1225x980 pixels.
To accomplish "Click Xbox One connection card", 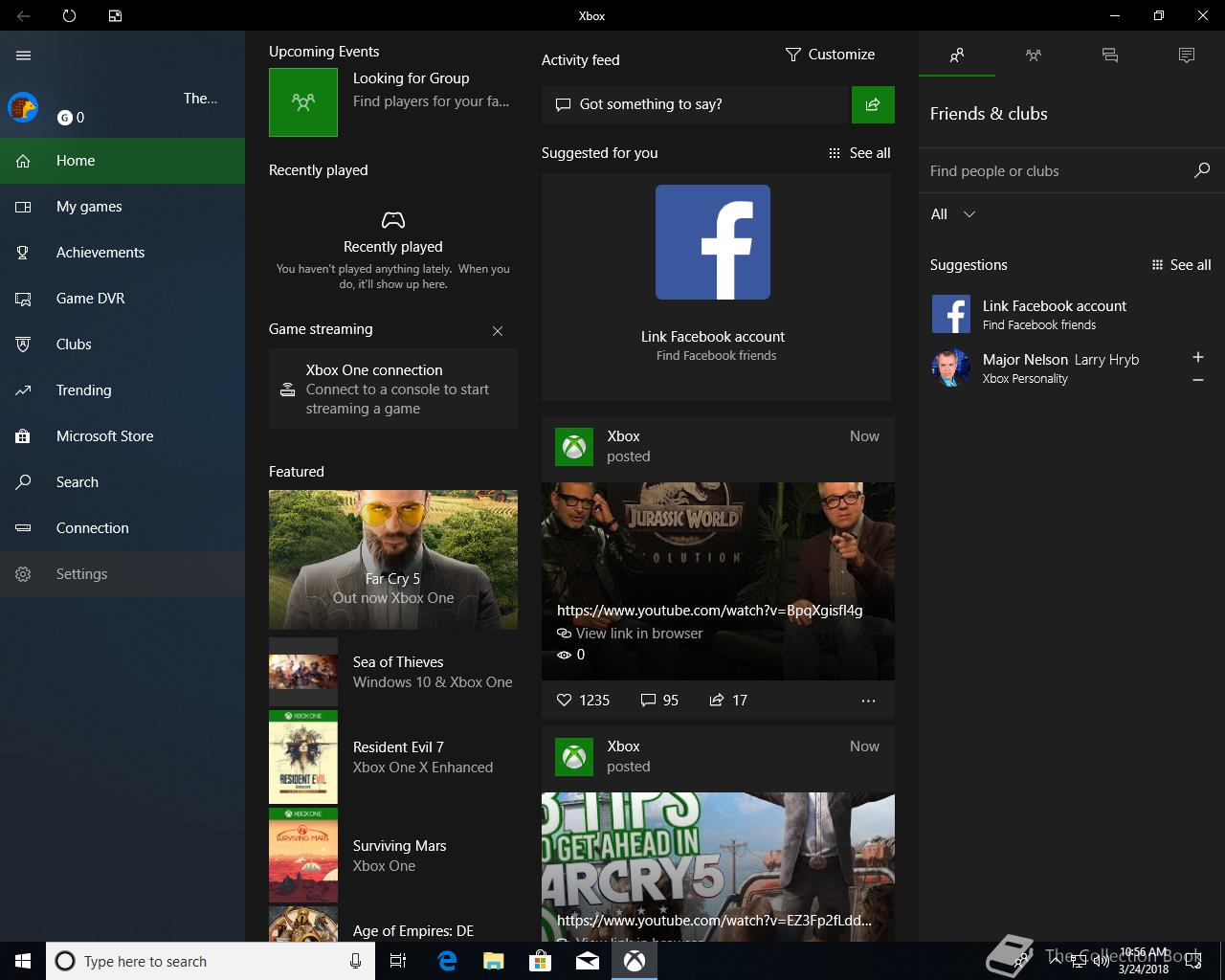I will [393, 389].
